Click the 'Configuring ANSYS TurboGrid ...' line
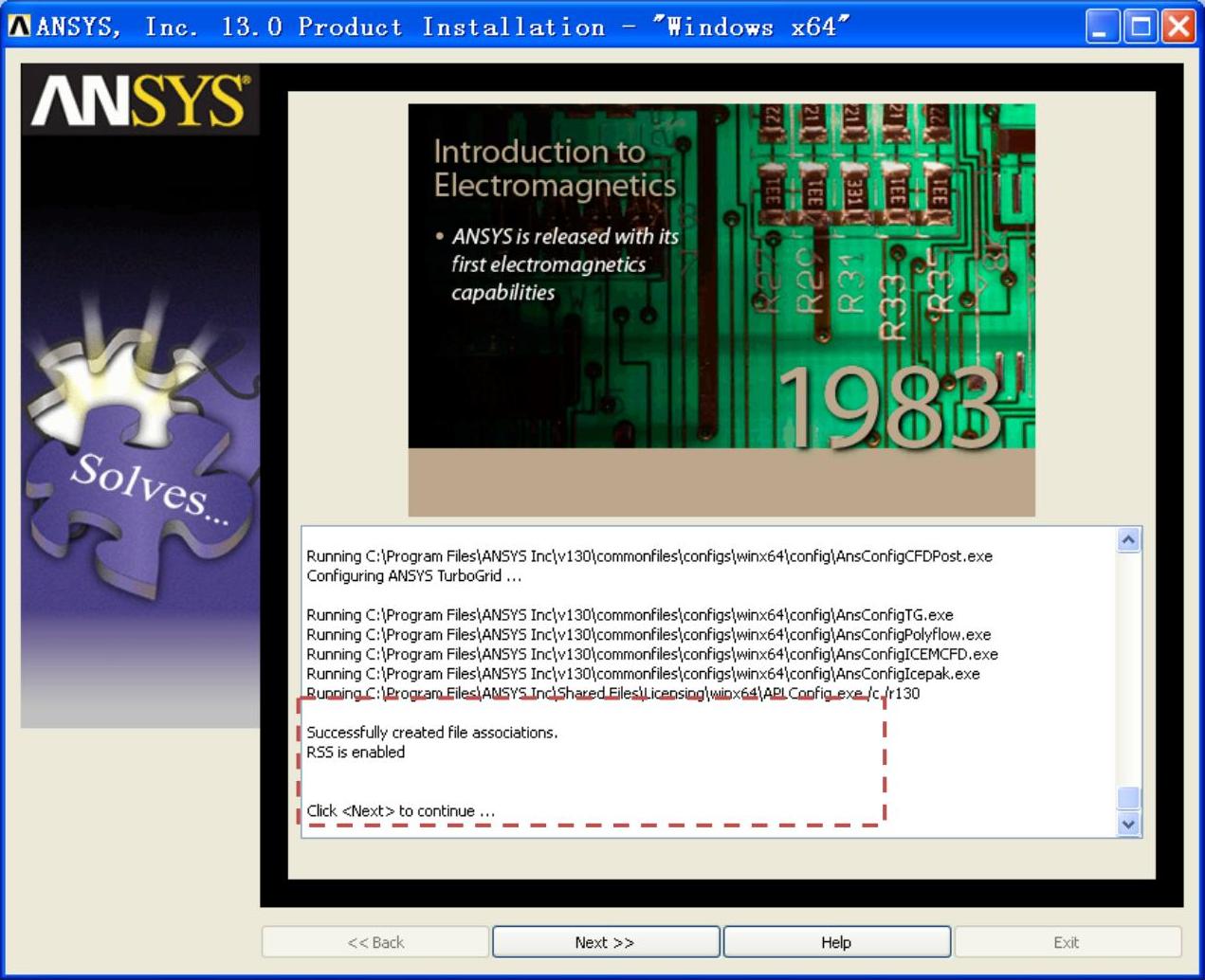The height and width of the screenshot is (980, 1205). coord(413,576)
